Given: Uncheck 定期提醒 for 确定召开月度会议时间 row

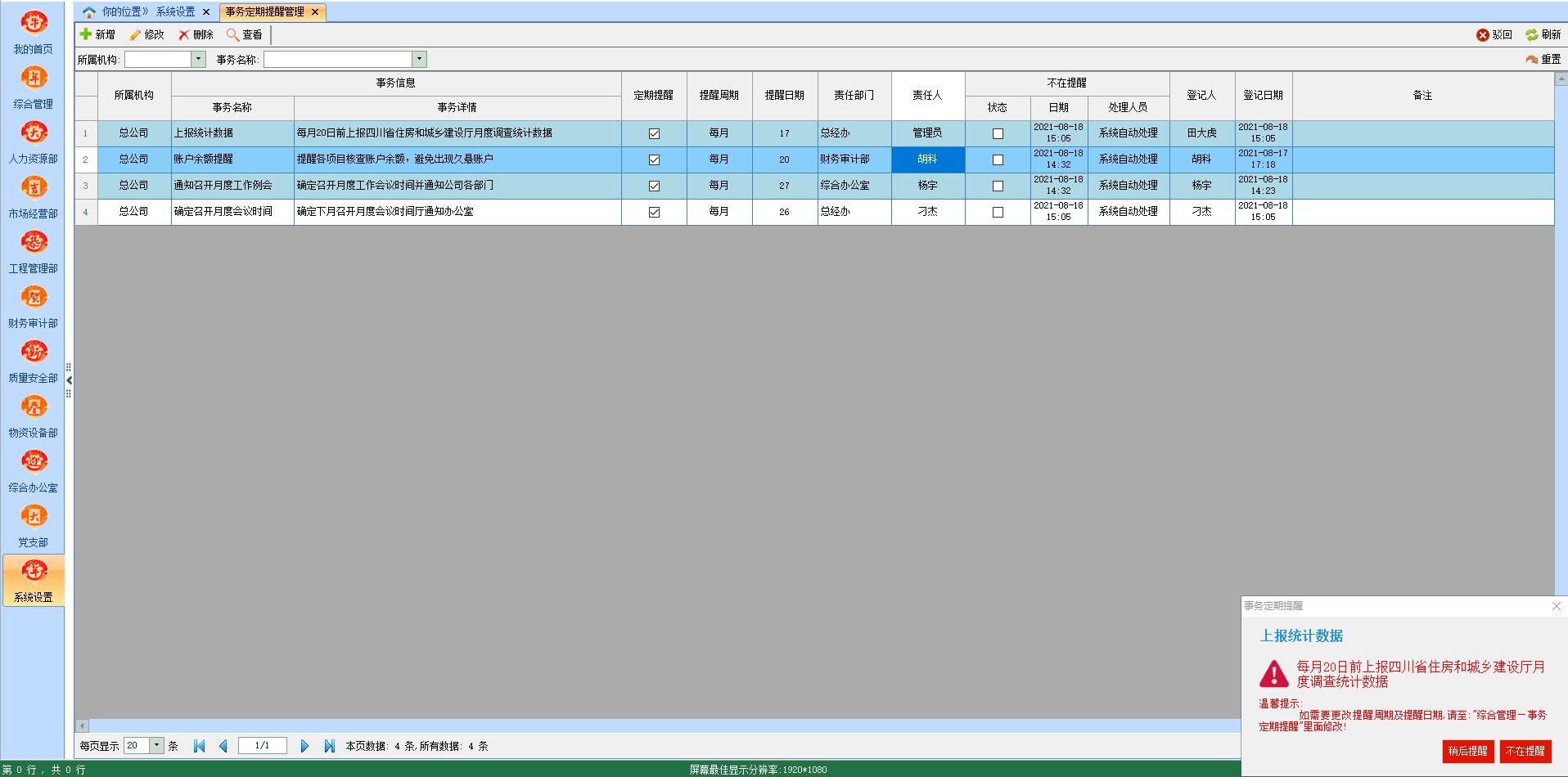Looking at the screenshot, I should [654, 212].
